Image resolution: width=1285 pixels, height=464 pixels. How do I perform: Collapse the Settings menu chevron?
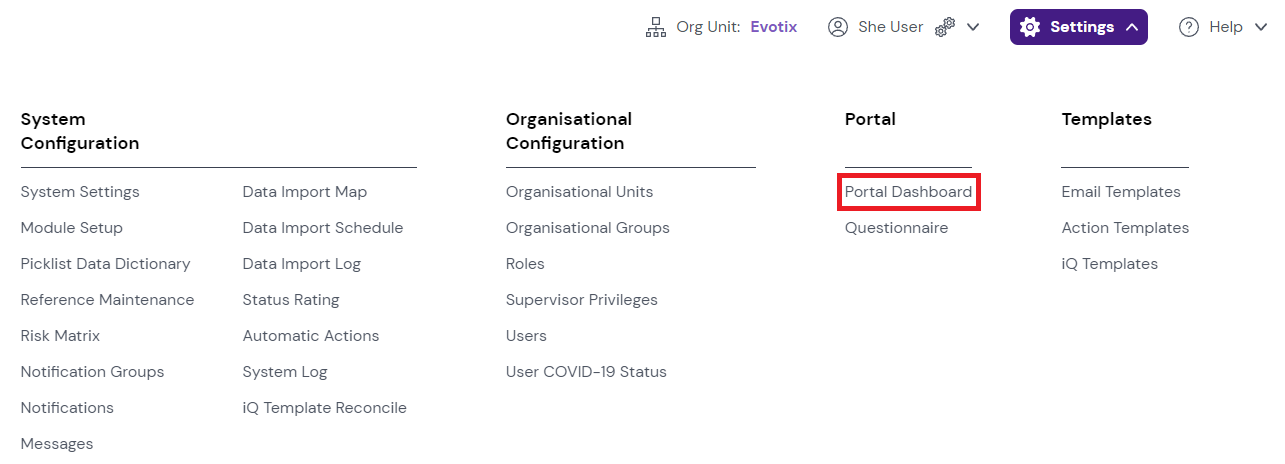click(x=1132, y=27)
